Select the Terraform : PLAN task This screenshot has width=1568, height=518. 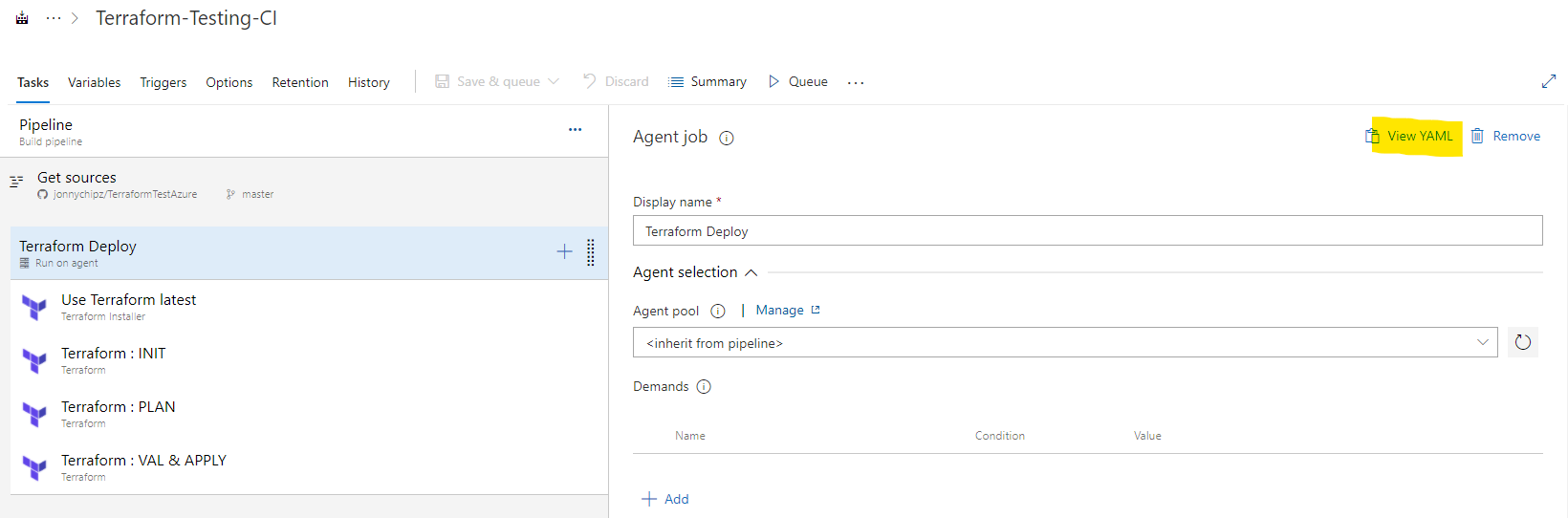(119, 407)
